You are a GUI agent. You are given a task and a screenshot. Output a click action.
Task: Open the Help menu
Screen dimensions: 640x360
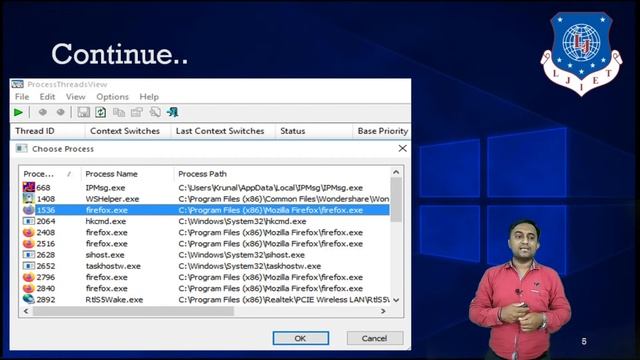click(x=149, y=97)
